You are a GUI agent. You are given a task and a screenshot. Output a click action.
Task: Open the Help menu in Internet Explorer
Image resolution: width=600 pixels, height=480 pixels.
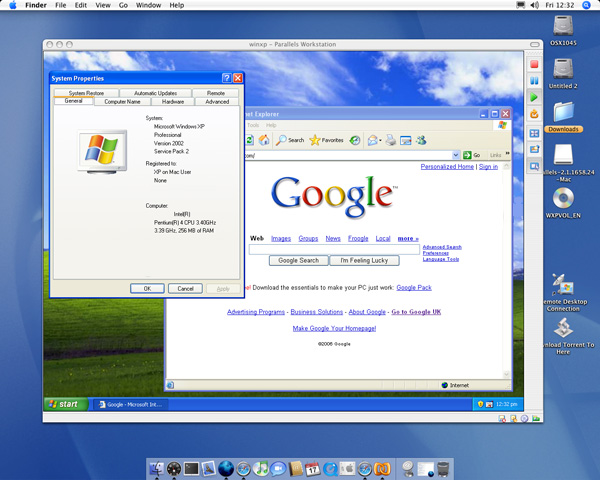coord(271,125)
